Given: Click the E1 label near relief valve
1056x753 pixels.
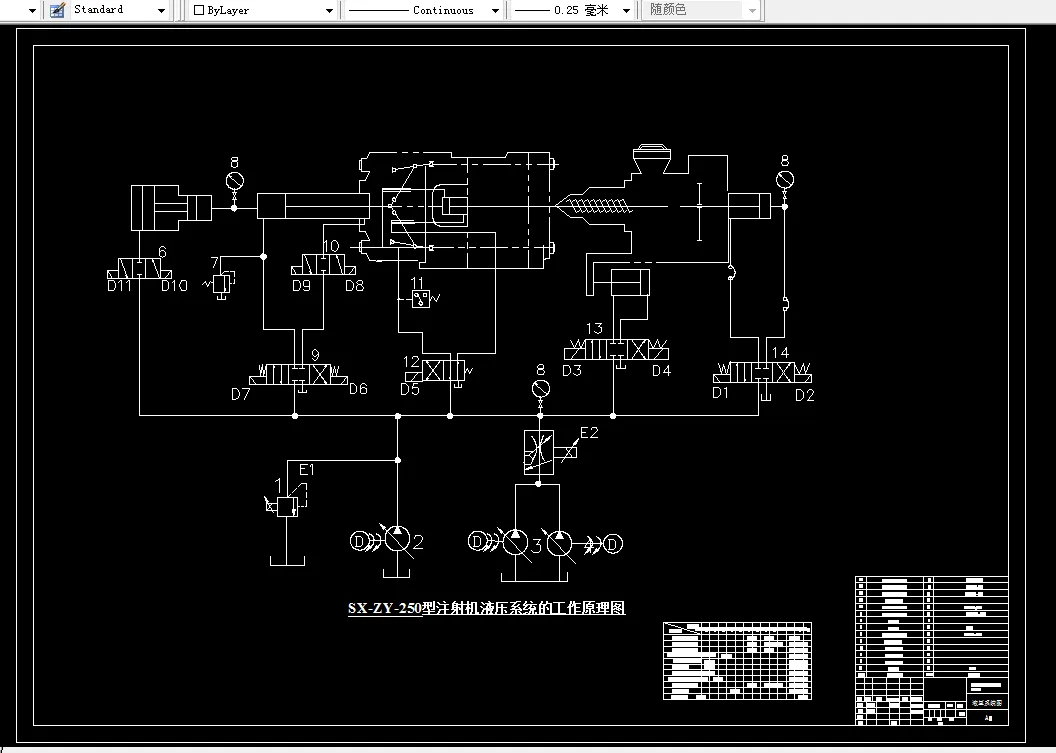Looking at the screenshot, I should (306, 469).
